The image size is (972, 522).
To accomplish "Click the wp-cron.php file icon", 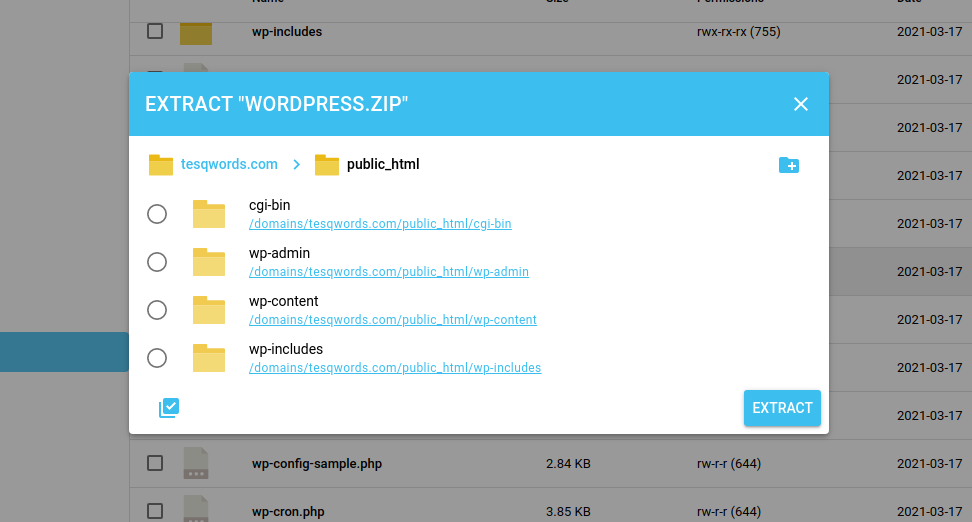I will 196,509.
